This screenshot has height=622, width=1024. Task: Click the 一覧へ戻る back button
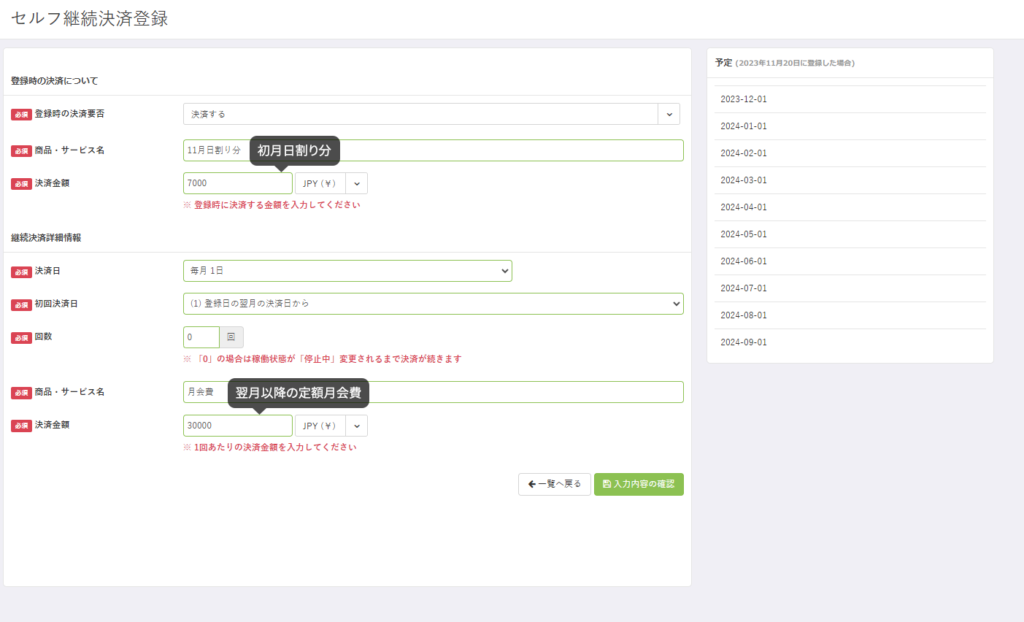tap(553, 484)
